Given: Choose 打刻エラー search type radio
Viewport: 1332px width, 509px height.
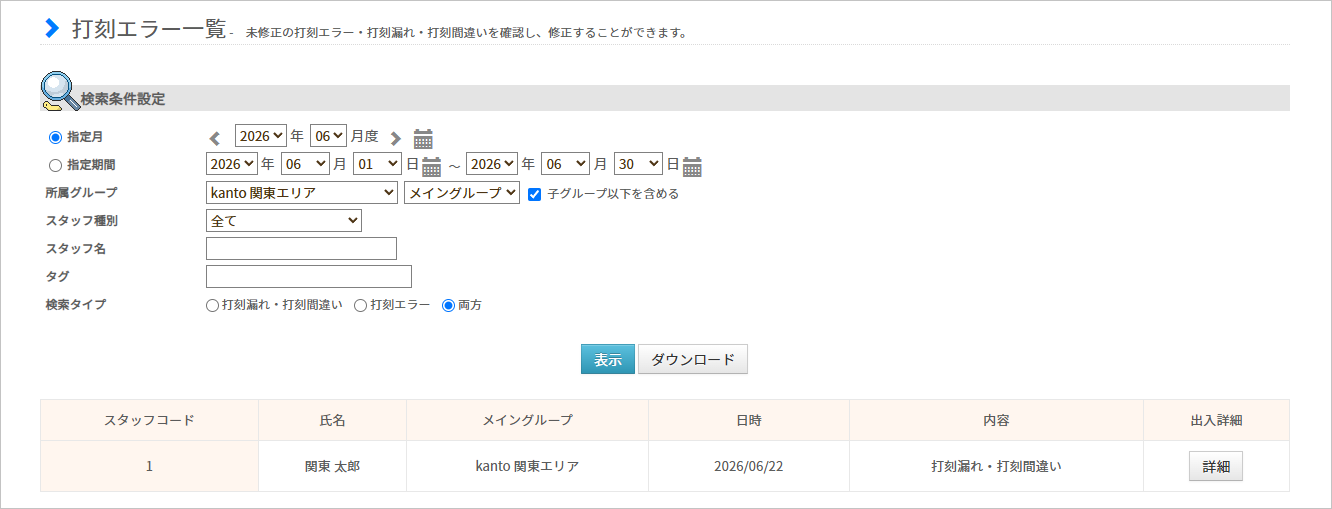Looking at the screenshot, I should (x=361, y=306).
